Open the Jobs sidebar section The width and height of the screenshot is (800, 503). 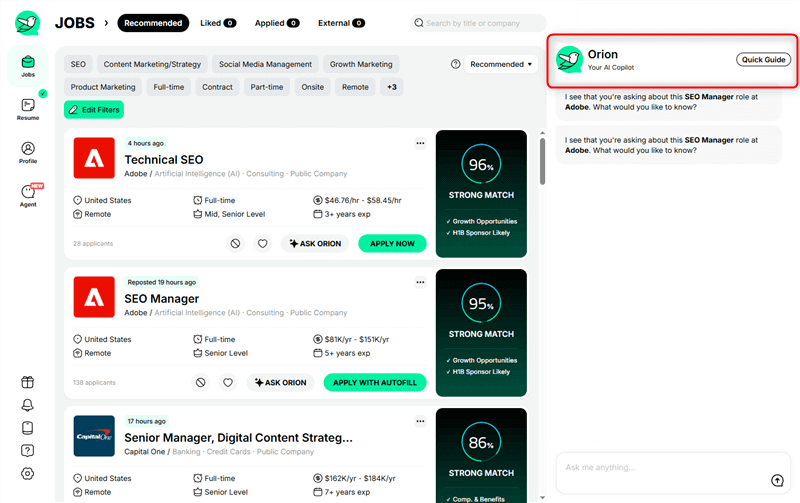pyautogui.click(x=28, y=66)
